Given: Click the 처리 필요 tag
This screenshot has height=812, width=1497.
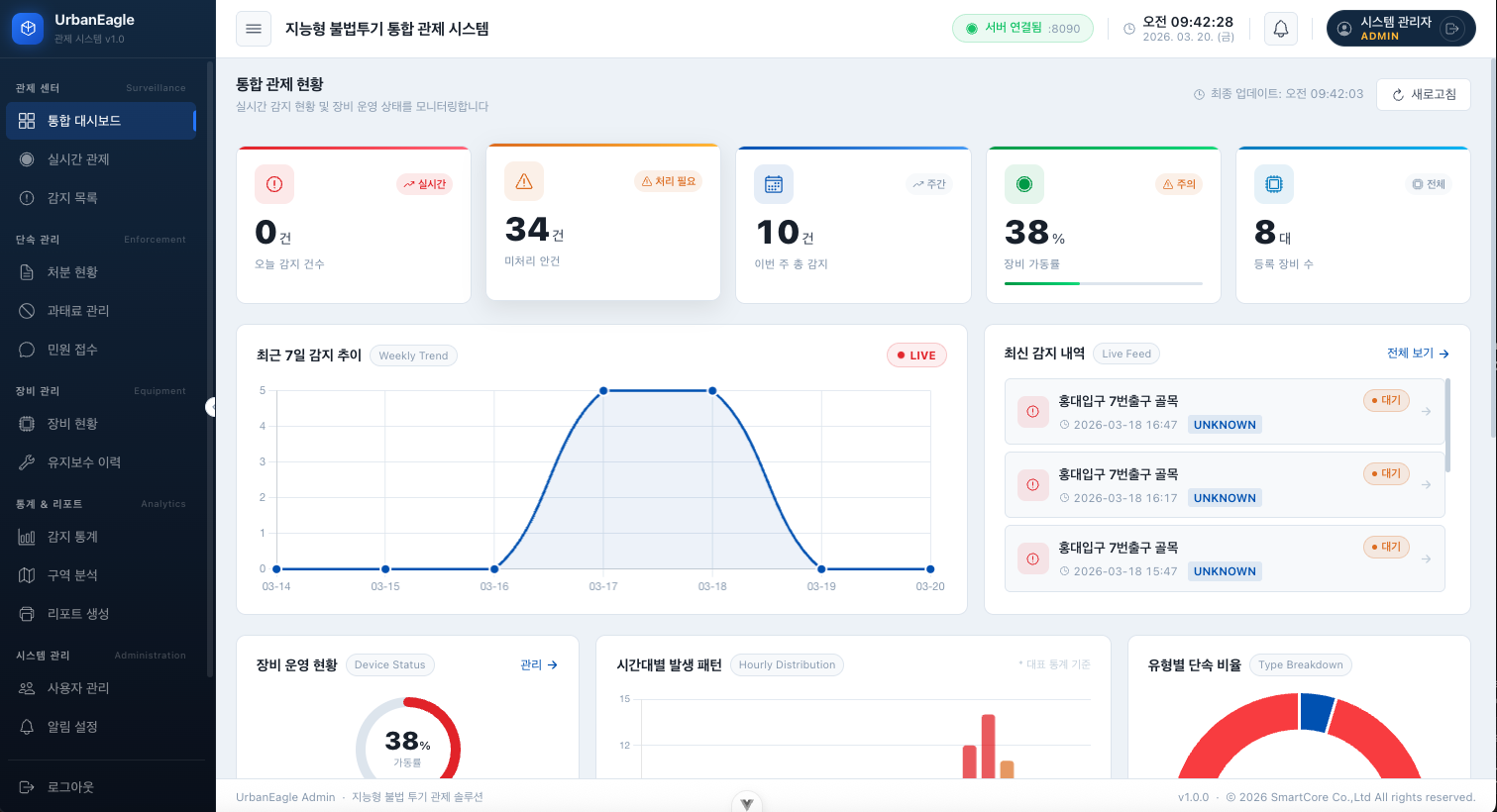Looking at the screenshot, I should (668, 181).
